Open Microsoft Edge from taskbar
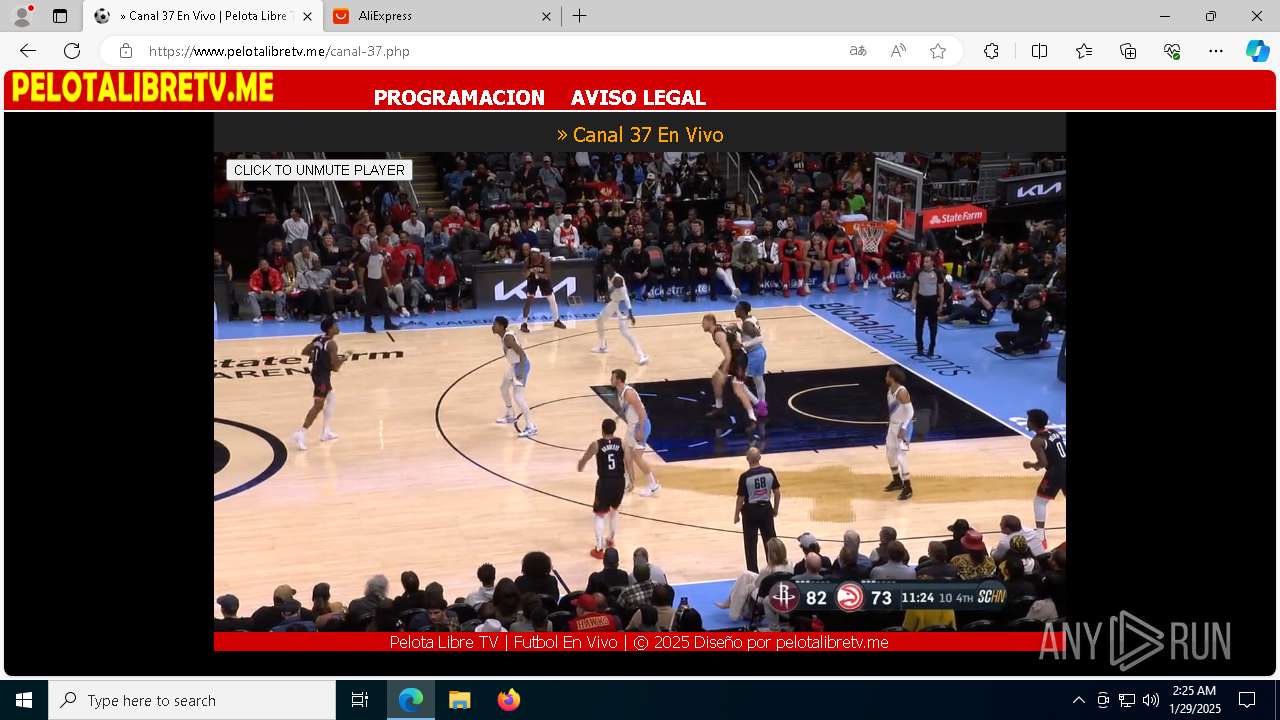This screenshot has height=720, width=1280. point(411,700)
